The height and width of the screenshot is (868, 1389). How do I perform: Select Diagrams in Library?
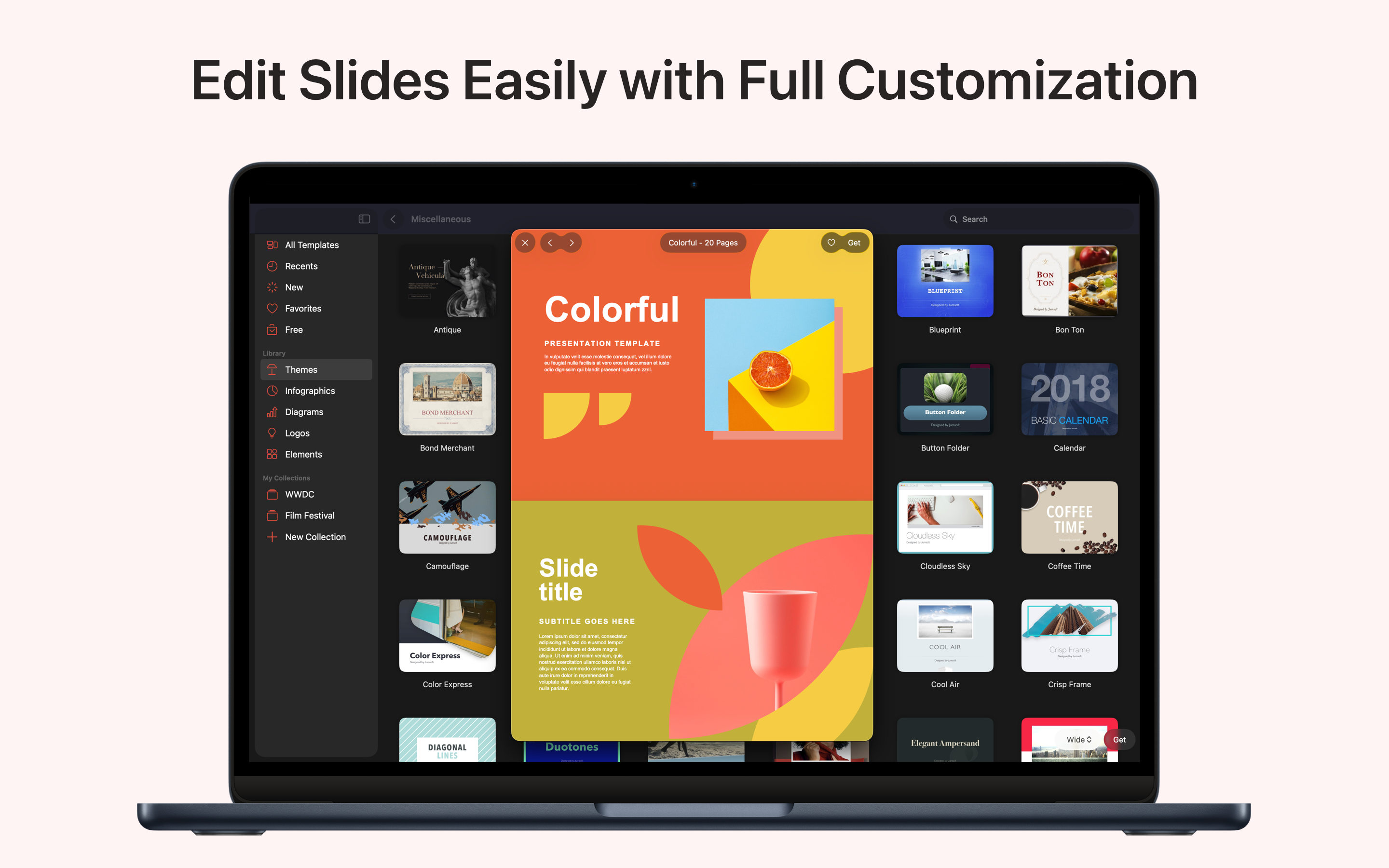click(316, 412)
